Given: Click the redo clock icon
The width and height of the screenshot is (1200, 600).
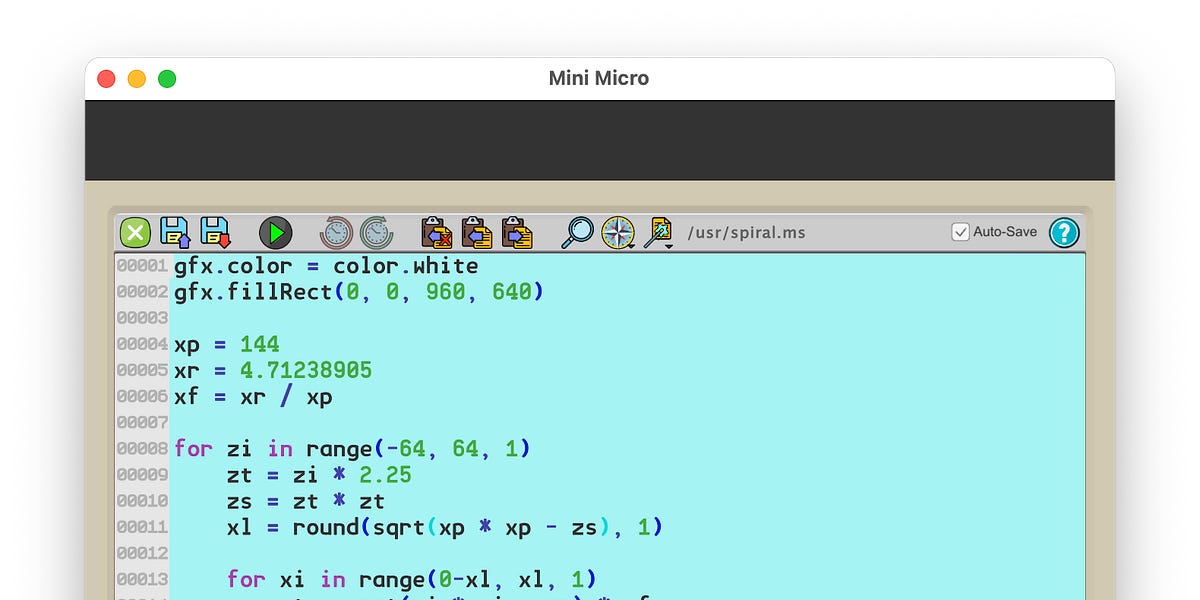Looking at the screenshot, I should click(377, 233).
